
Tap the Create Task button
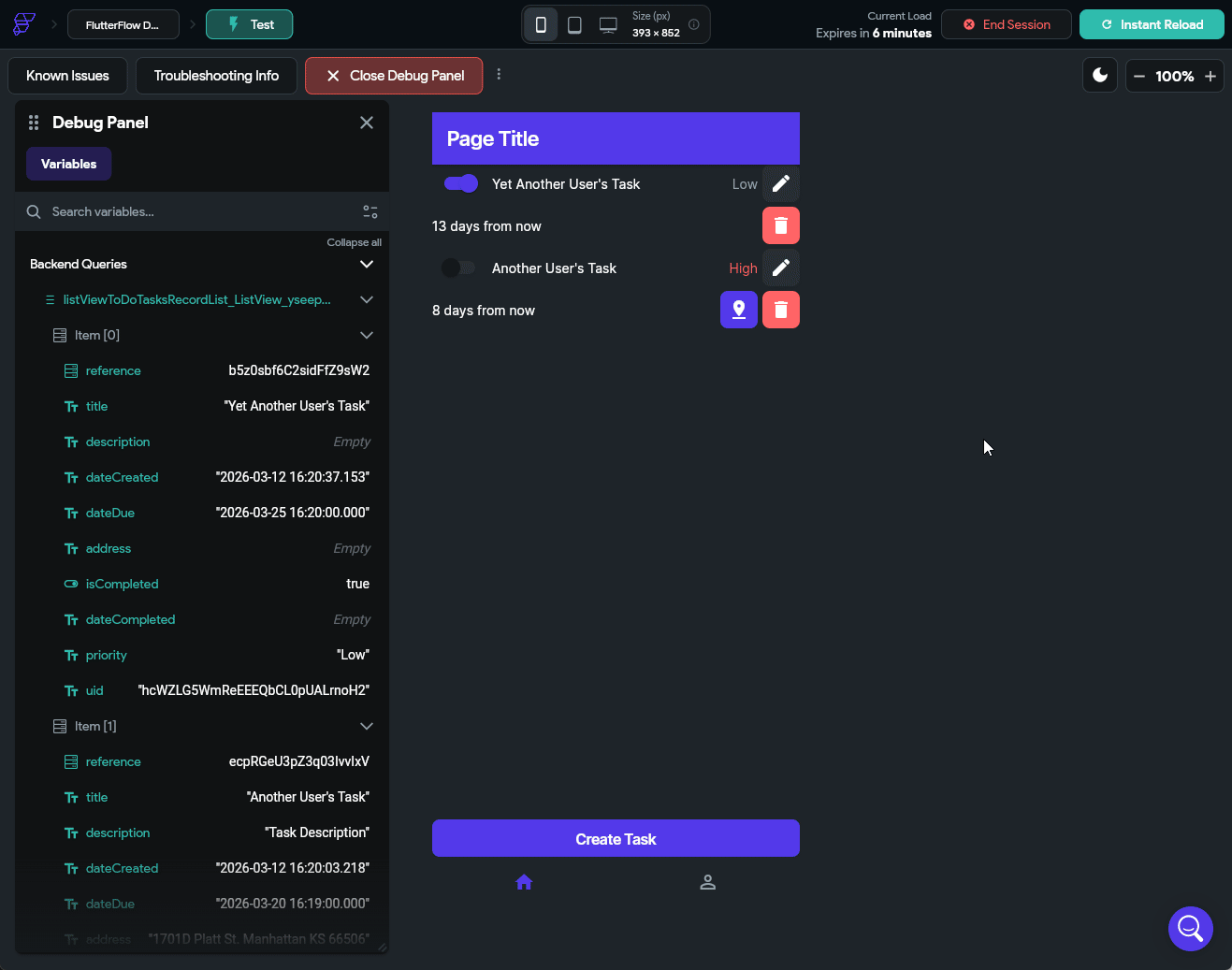click(x=616, y=838)
